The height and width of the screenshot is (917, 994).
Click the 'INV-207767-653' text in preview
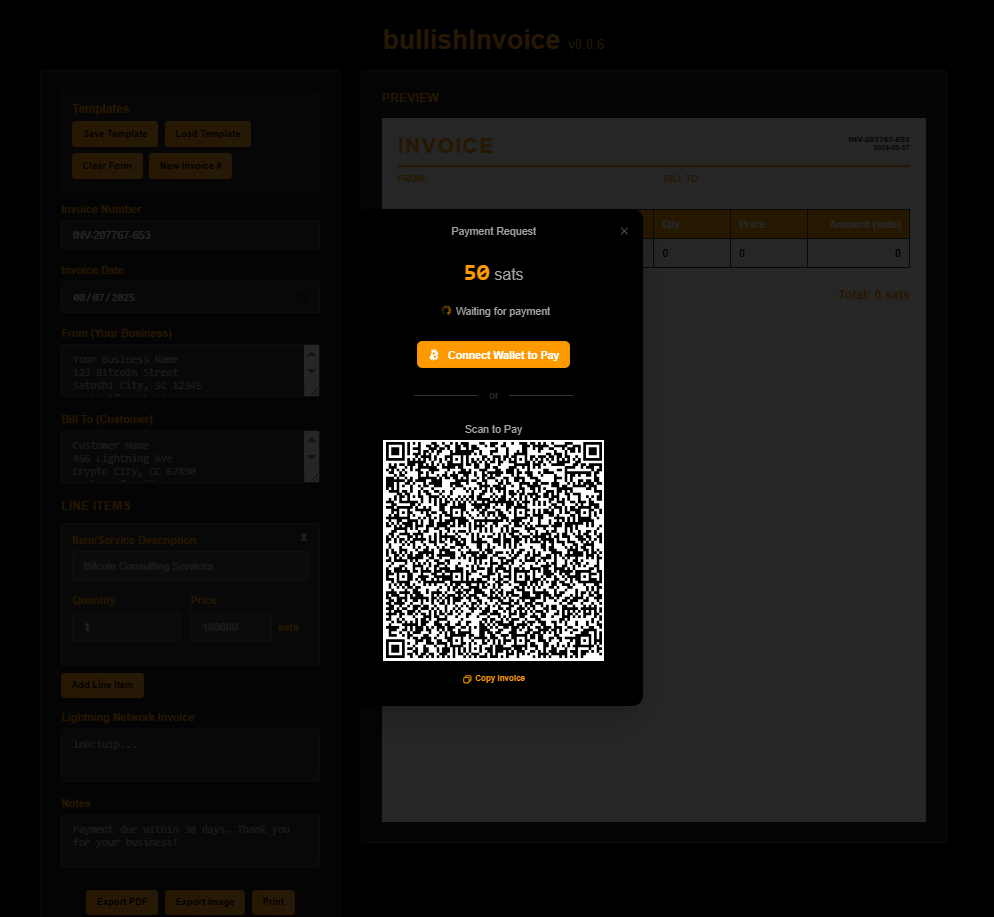tap(879, 139)
